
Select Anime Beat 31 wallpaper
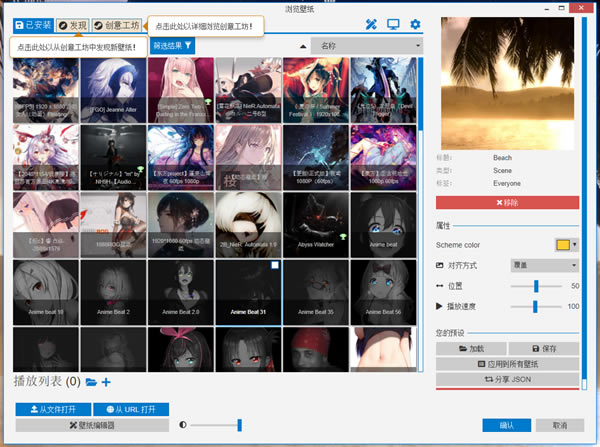248,292
